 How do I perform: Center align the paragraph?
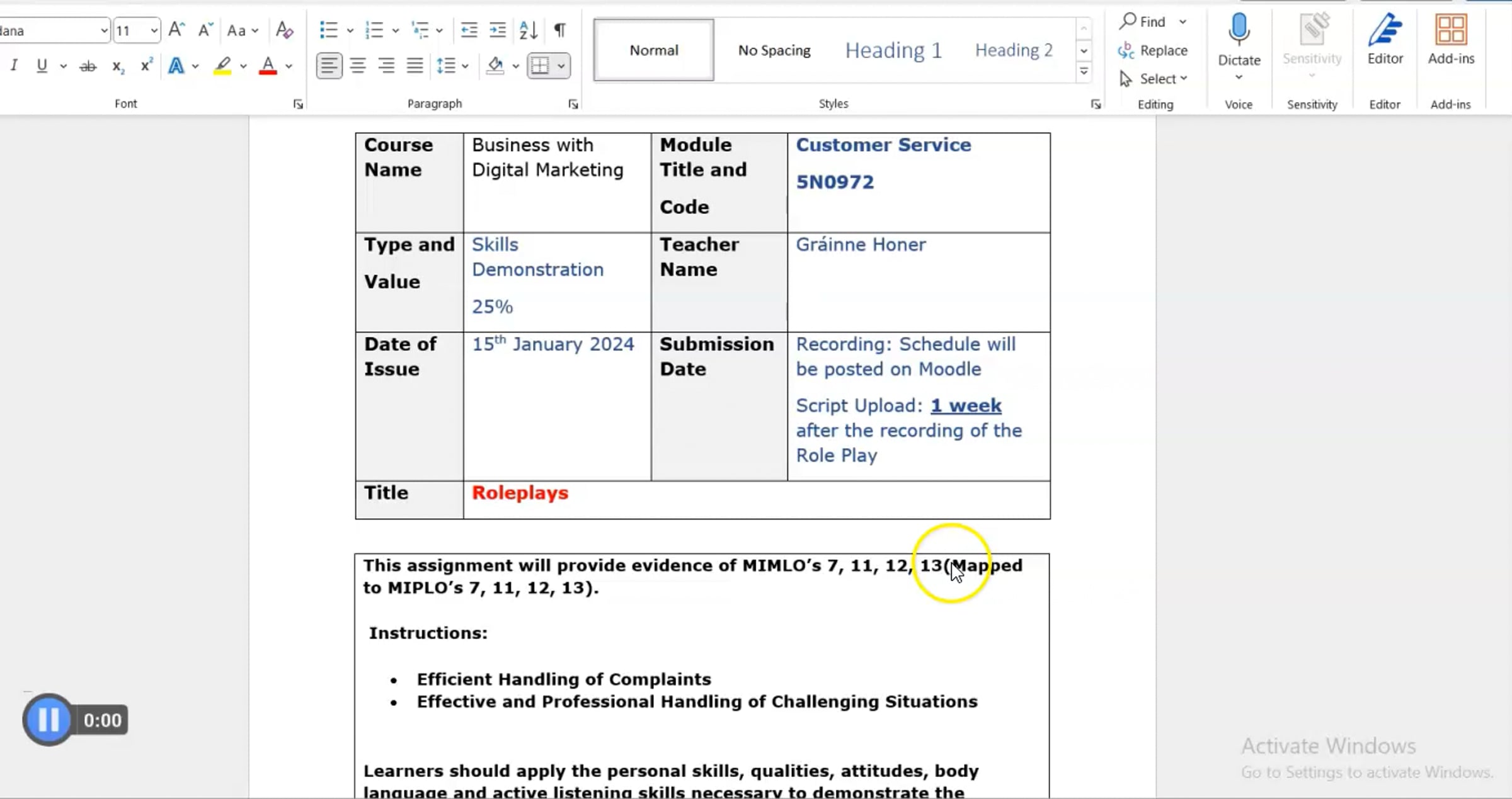[358, 65]
